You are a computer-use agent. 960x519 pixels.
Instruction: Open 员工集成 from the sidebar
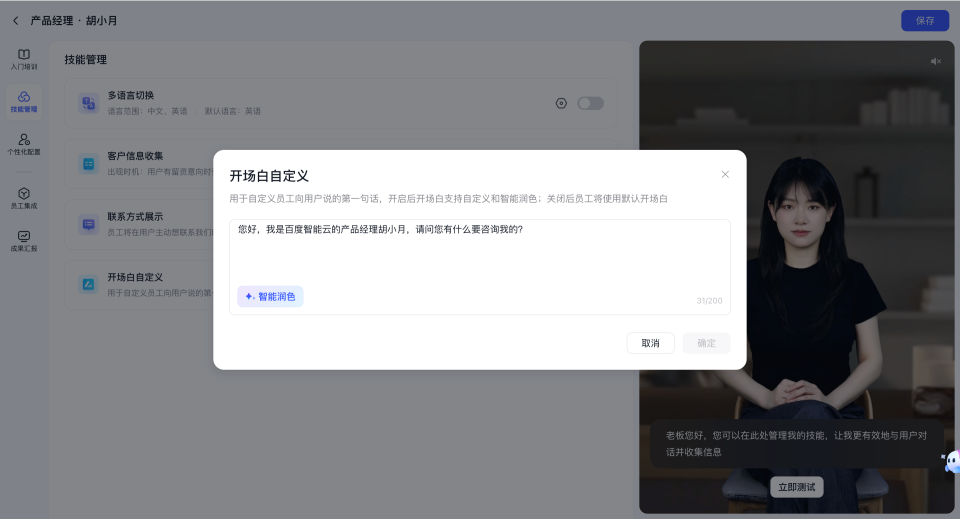coord(24,198)
